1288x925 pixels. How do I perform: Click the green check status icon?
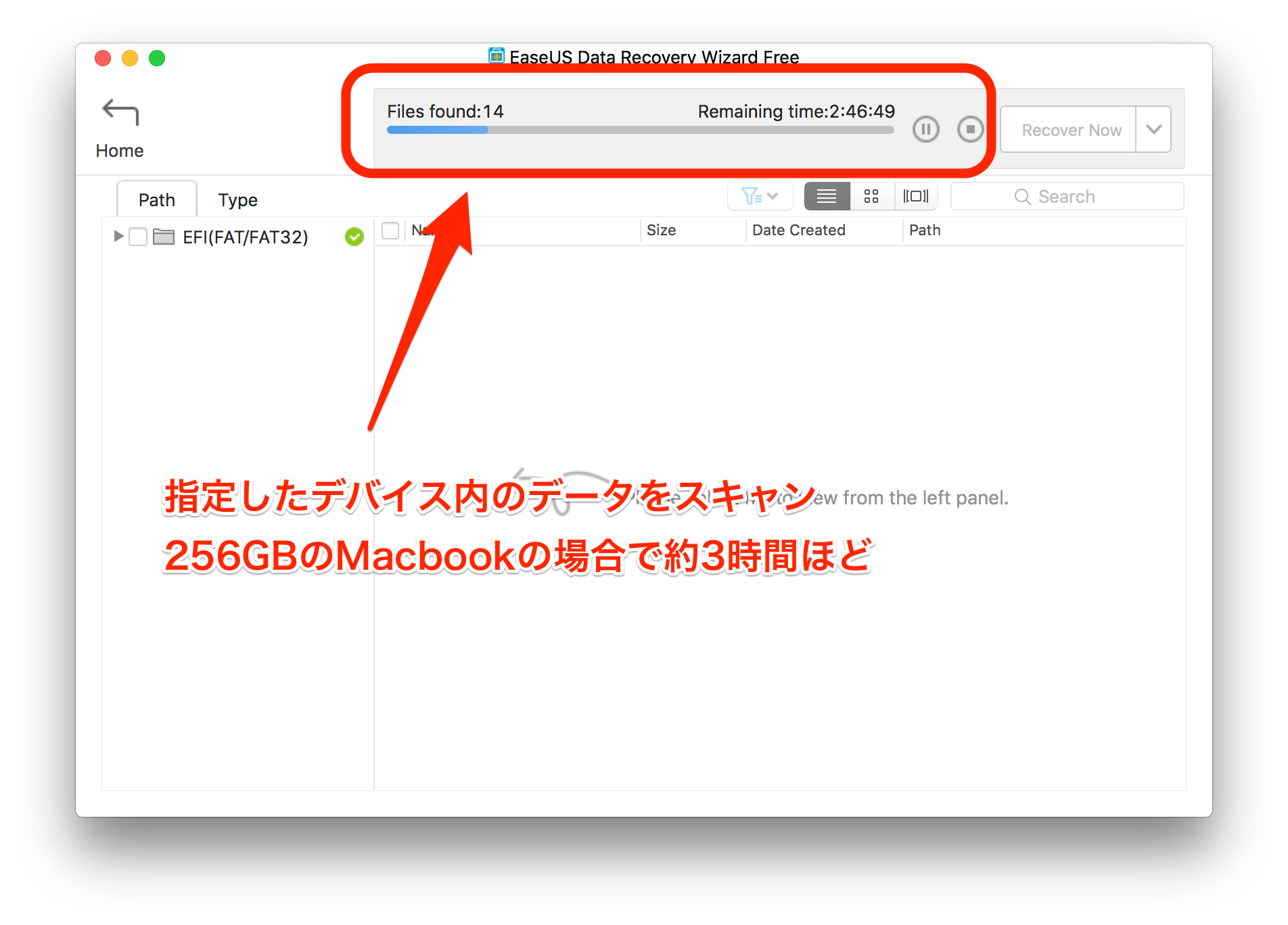[354, 237]
